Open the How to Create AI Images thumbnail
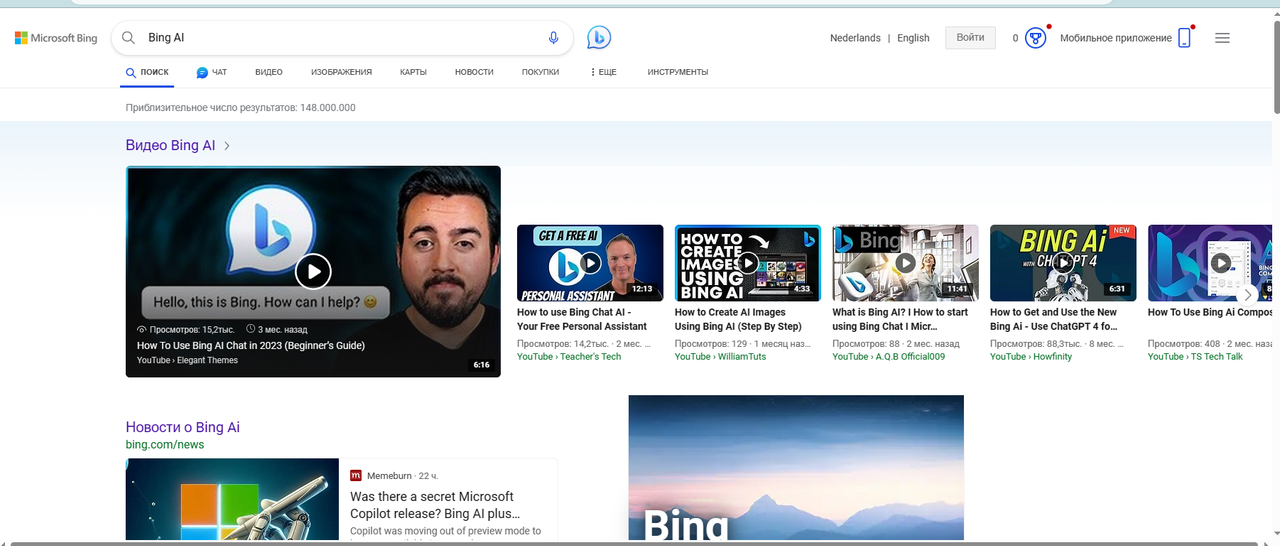 pos(747,263)
